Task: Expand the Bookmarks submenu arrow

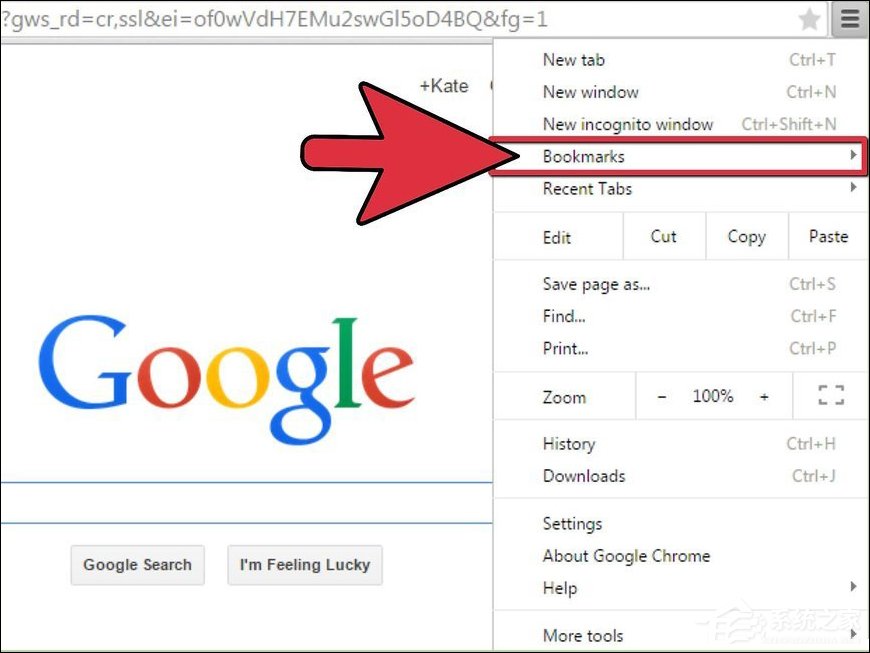Action: click(x=853, y=155)
